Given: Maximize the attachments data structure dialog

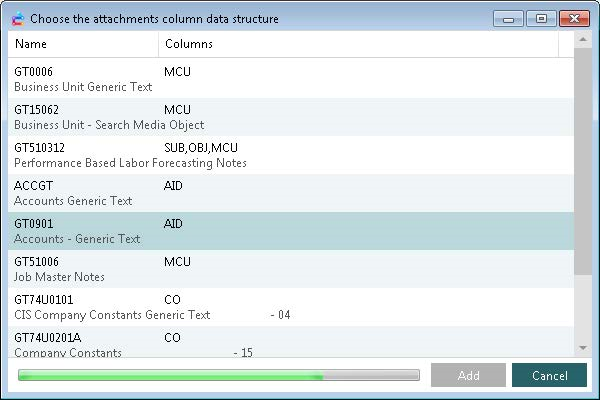Looking at the screenshot, I should pyautogui.click(x=541, y=19).
